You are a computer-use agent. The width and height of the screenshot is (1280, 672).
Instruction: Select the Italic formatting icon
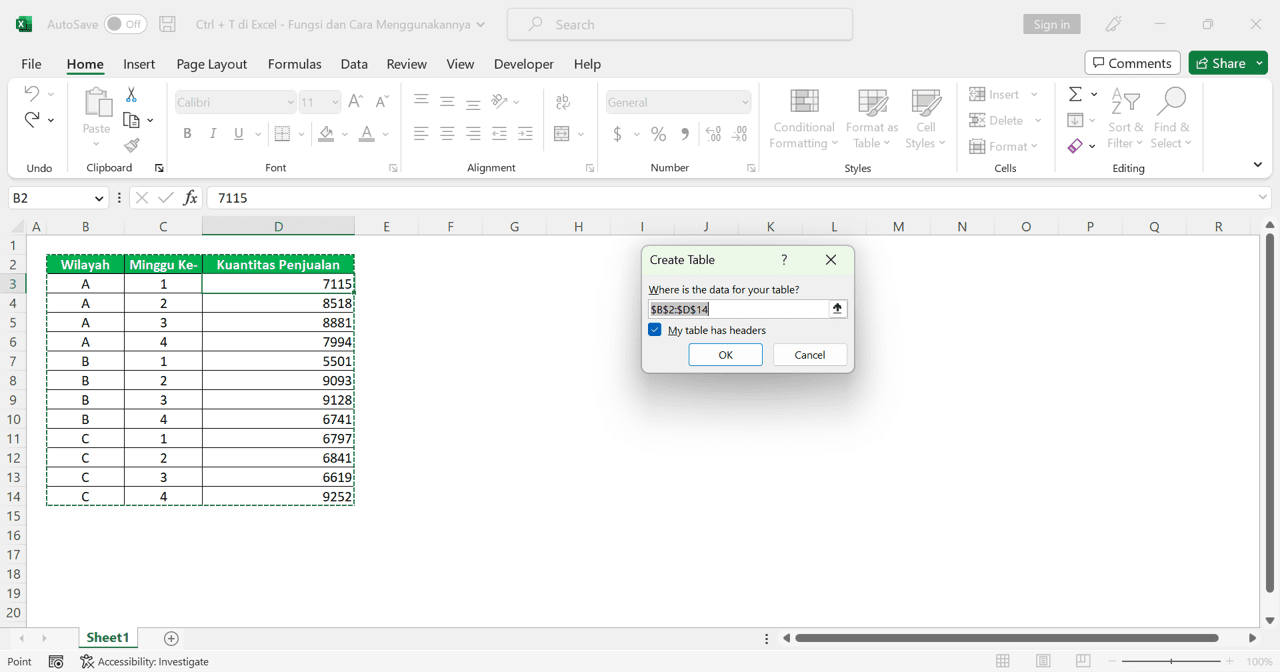click(211, 133)
